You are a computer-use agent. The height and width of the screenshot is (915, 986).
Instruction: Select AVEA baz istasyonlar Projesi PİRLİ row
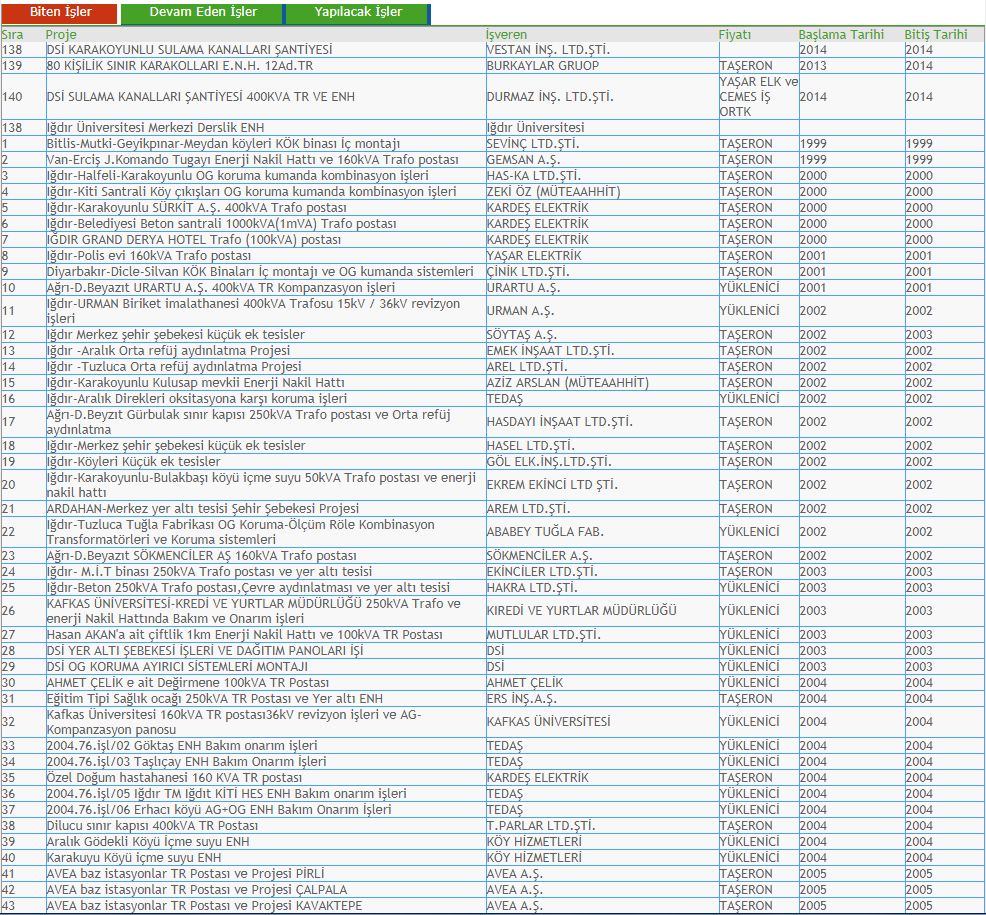coord(493,874)
